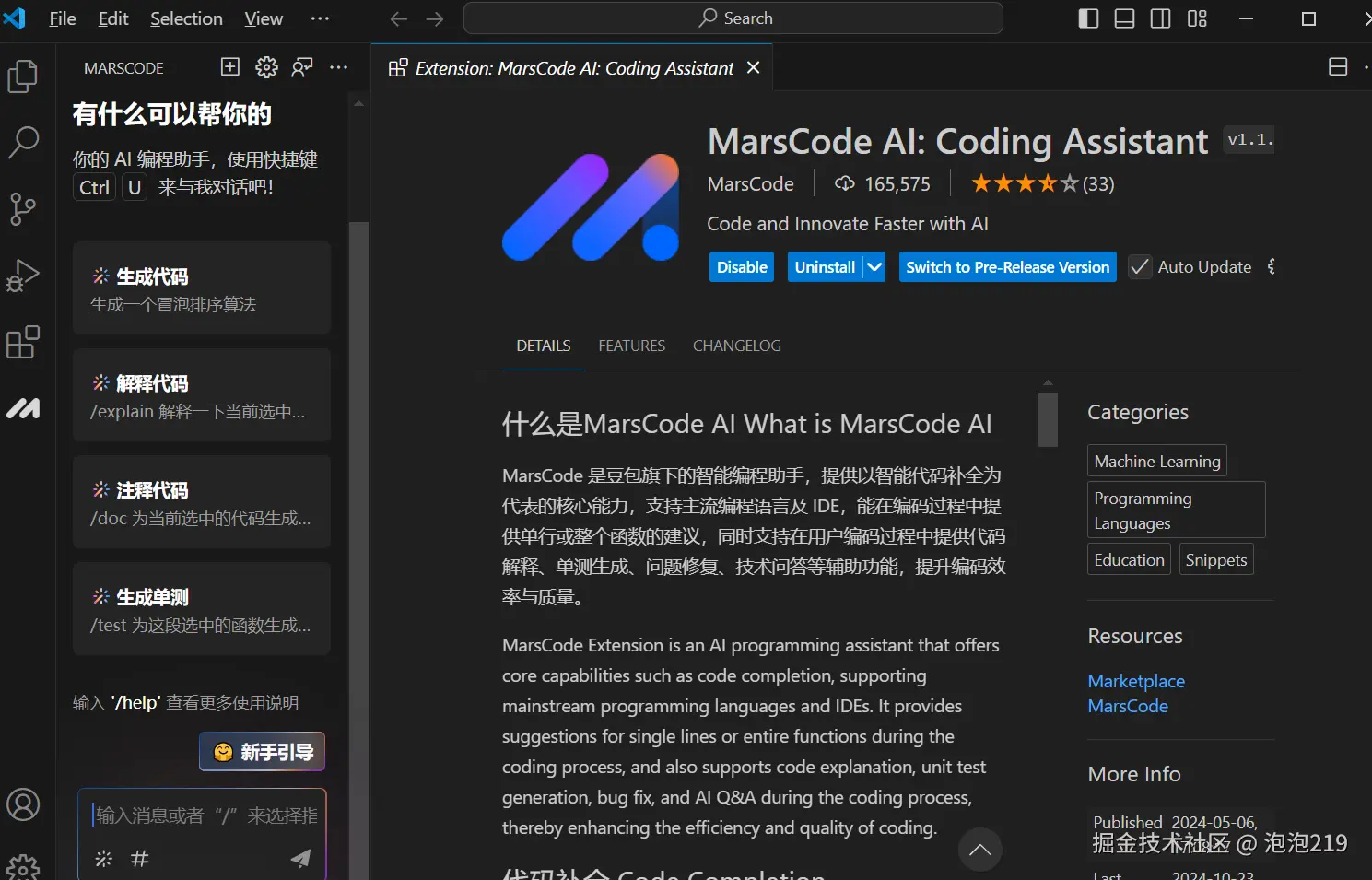Toggle the Auto Update checkbox
The width and height of the screenshot is (1372, 880).
click(x=1140, y=266)
